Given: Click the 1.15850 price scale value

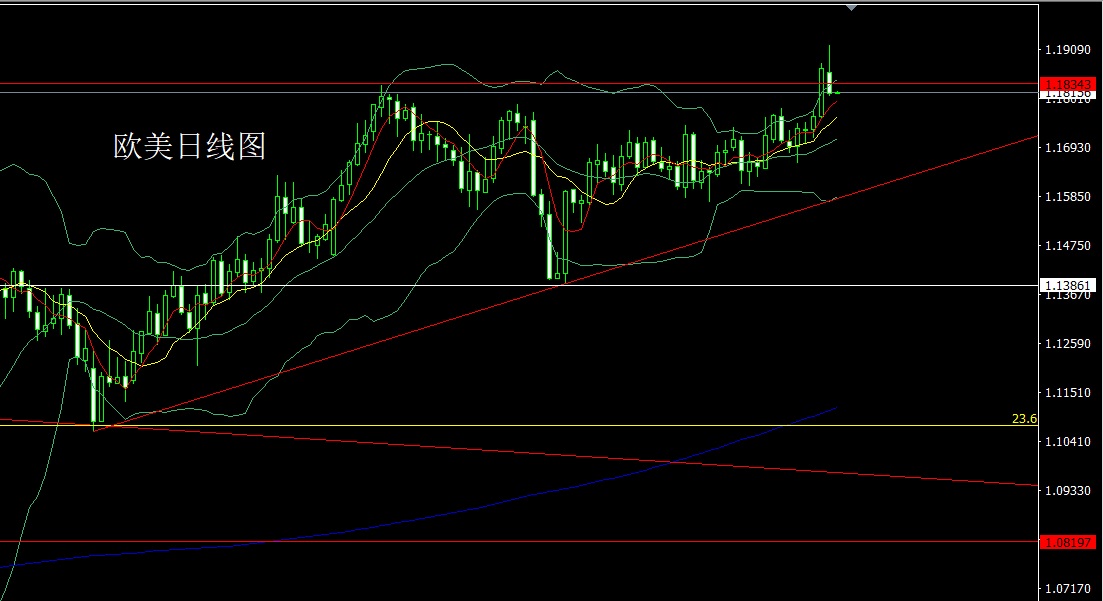Looking at the screenshot, I should click(1067, 196).
